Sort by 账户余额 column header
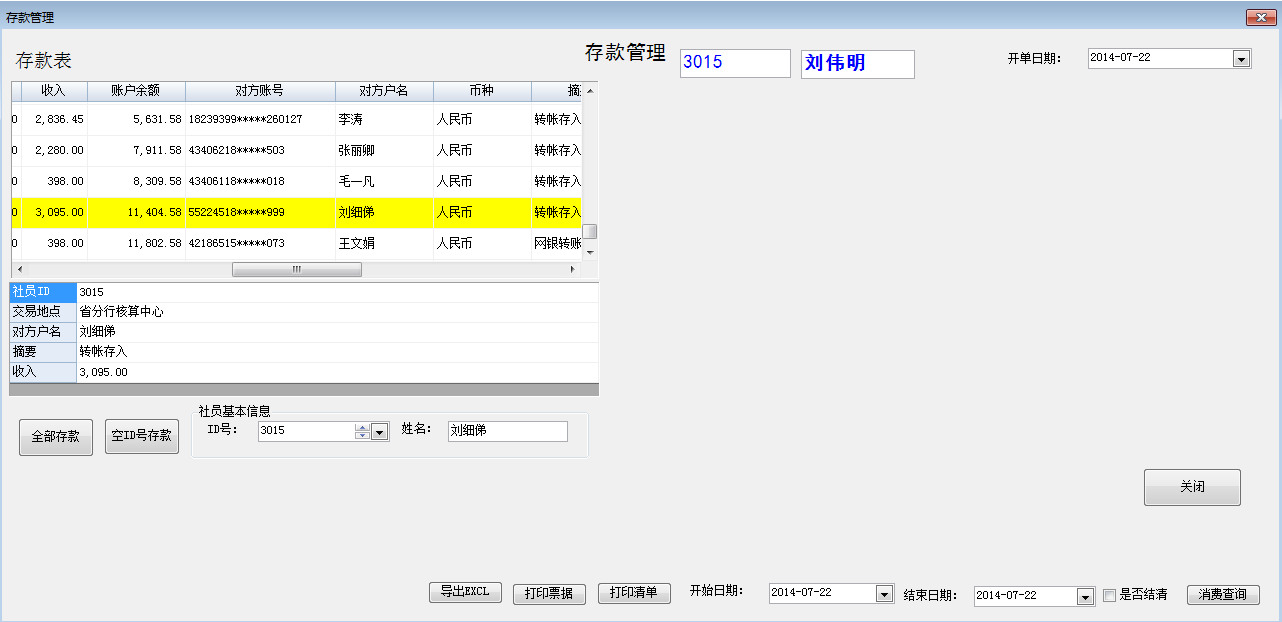This screenshot has height=622, width=1282. click(x=136, y=91)
